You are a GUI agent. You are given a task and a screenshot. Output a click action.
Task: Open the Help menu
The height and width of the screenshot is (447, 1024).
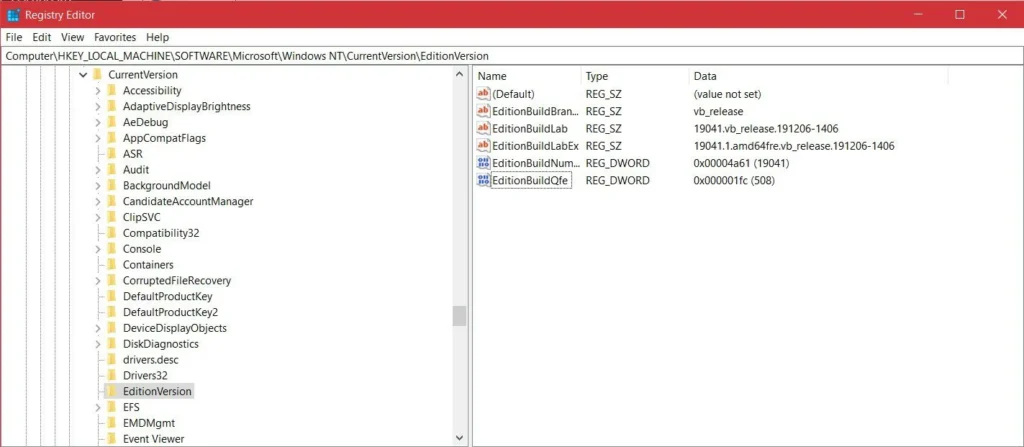(x=157, y=37)
